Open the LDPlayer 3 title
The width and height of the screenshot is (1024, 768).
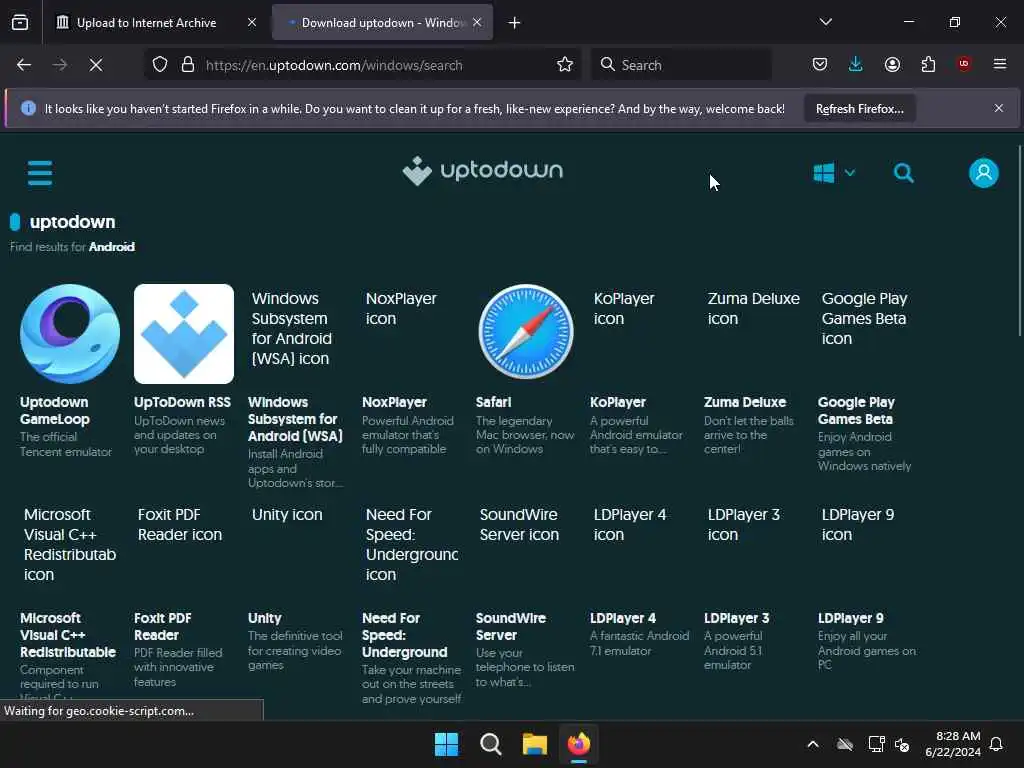pyautogui.click(x=736, y=618)
